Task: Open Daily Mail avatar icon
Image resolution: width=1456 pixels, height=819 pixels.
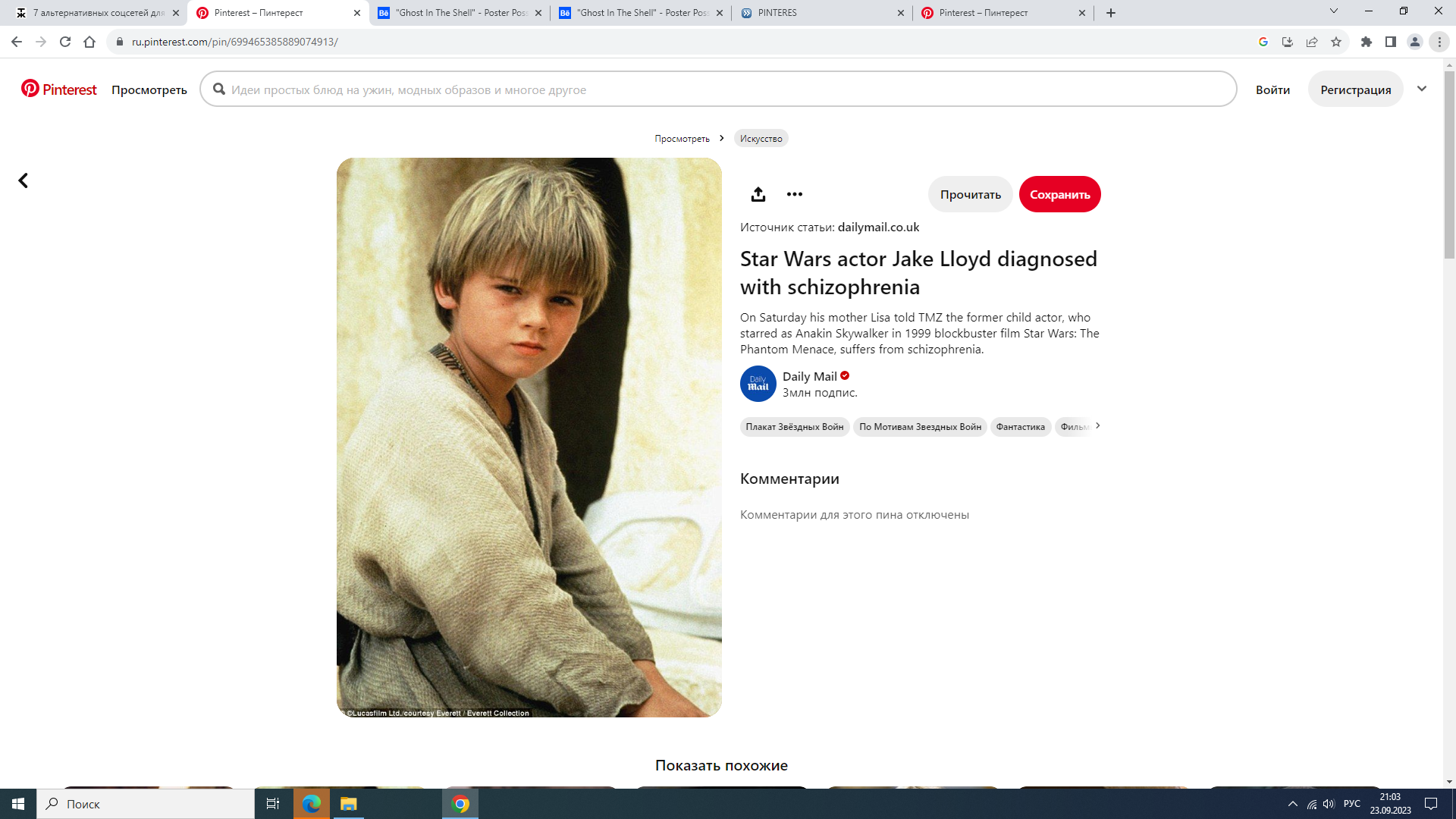Action: click(x=758, y=384)
